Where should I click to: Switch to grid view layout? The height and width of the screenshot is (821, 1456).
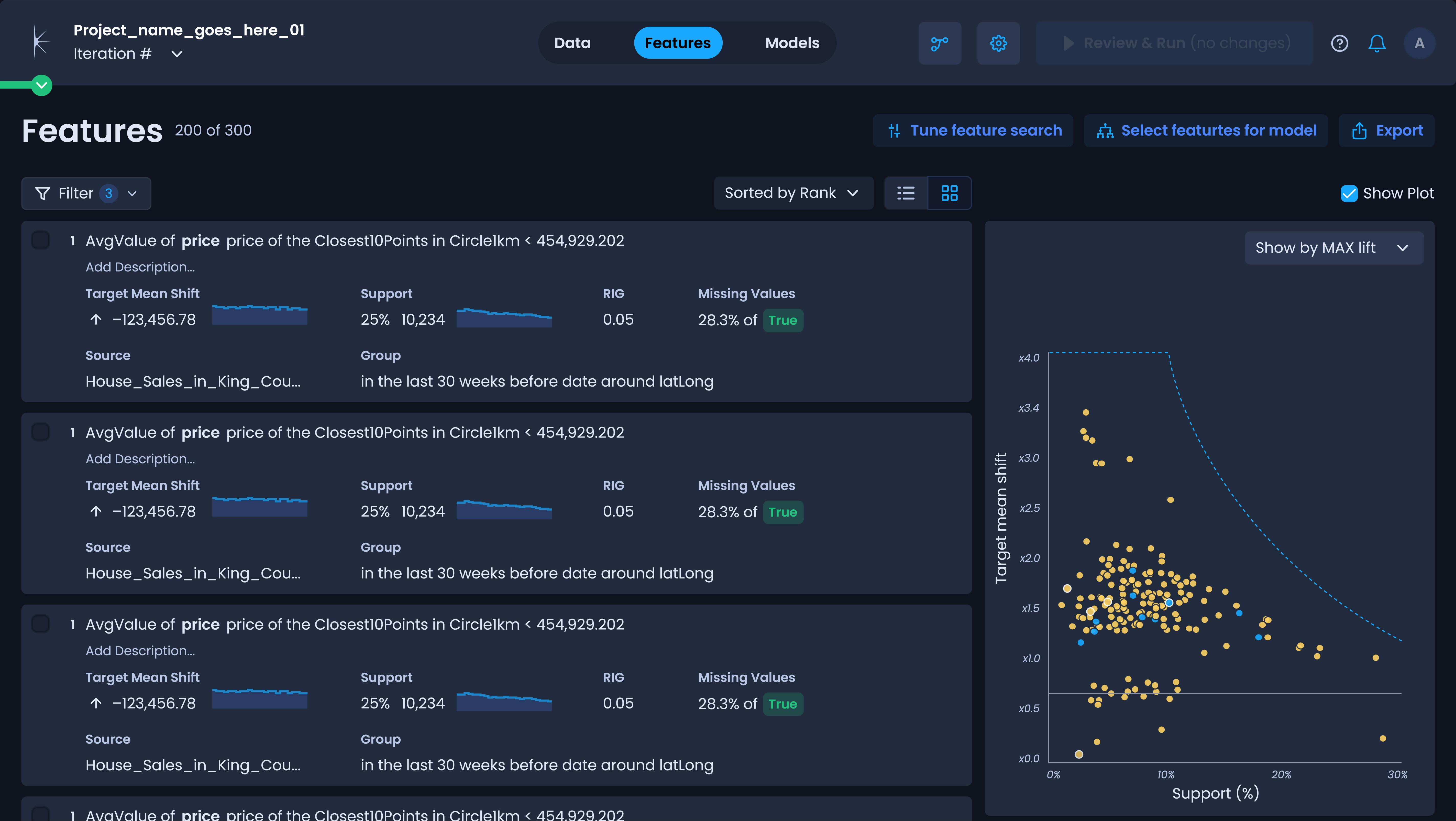(x=949, y=193)
